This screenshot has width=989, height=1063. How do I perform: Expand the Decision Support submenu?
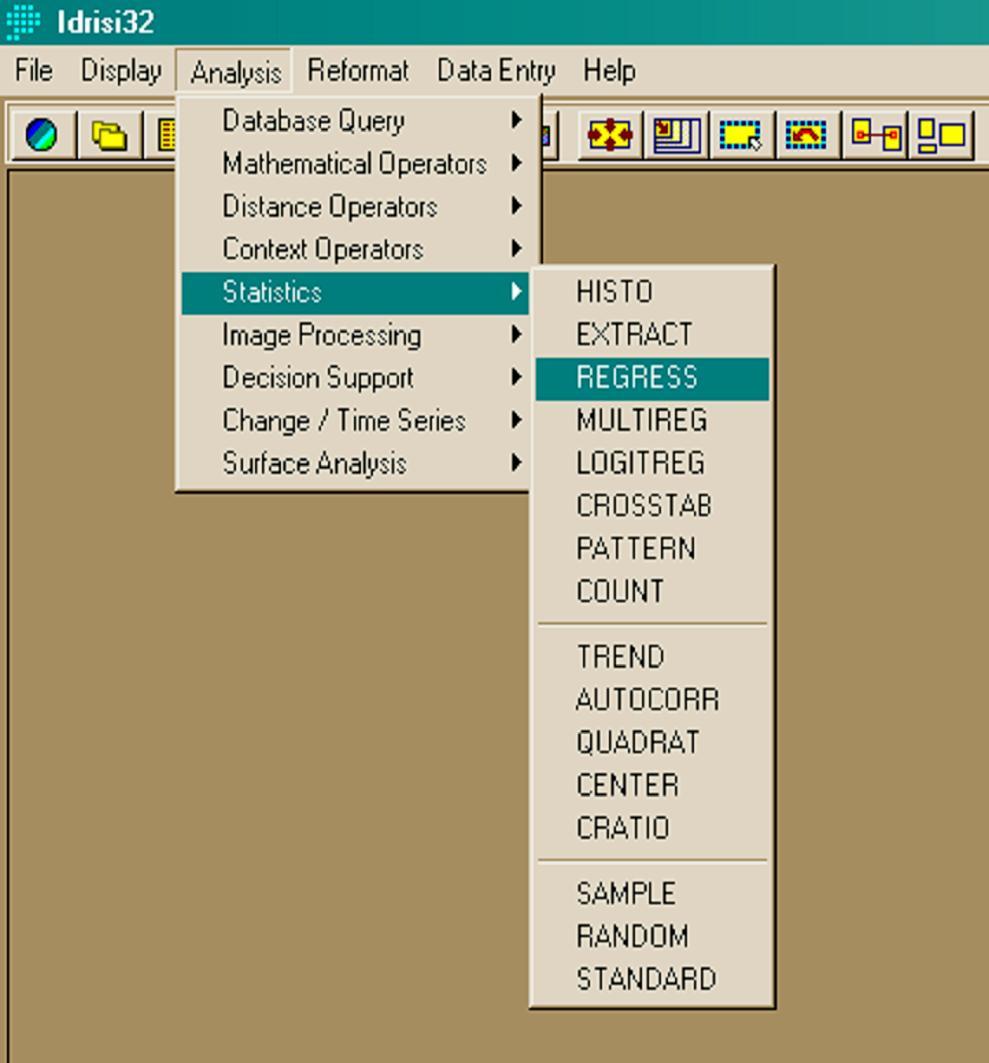(356, 378)
